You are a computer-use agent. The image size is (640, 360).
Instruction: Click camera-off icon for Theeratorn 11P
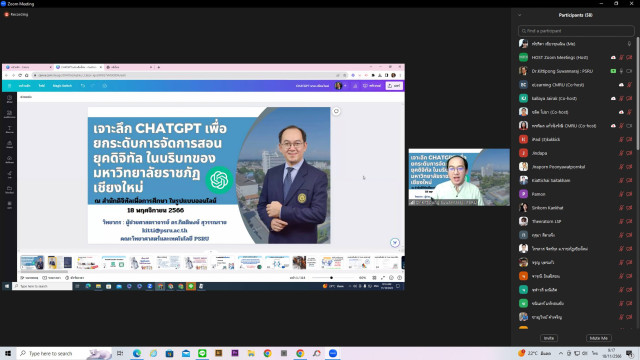click(629, 222)
